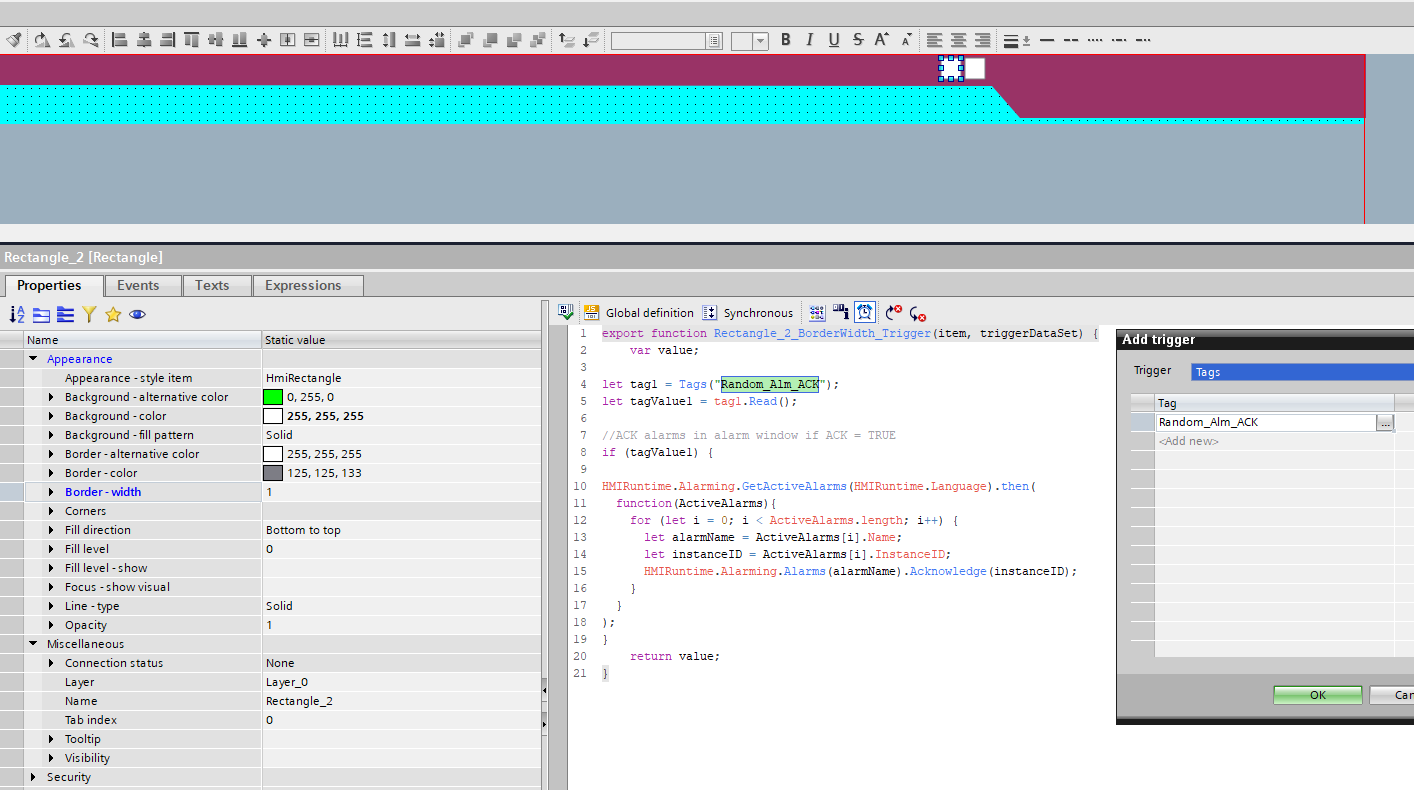This screenshot has height=790, width=1414.
Task: Click the script syntax check icon
Action: point(566,313)
